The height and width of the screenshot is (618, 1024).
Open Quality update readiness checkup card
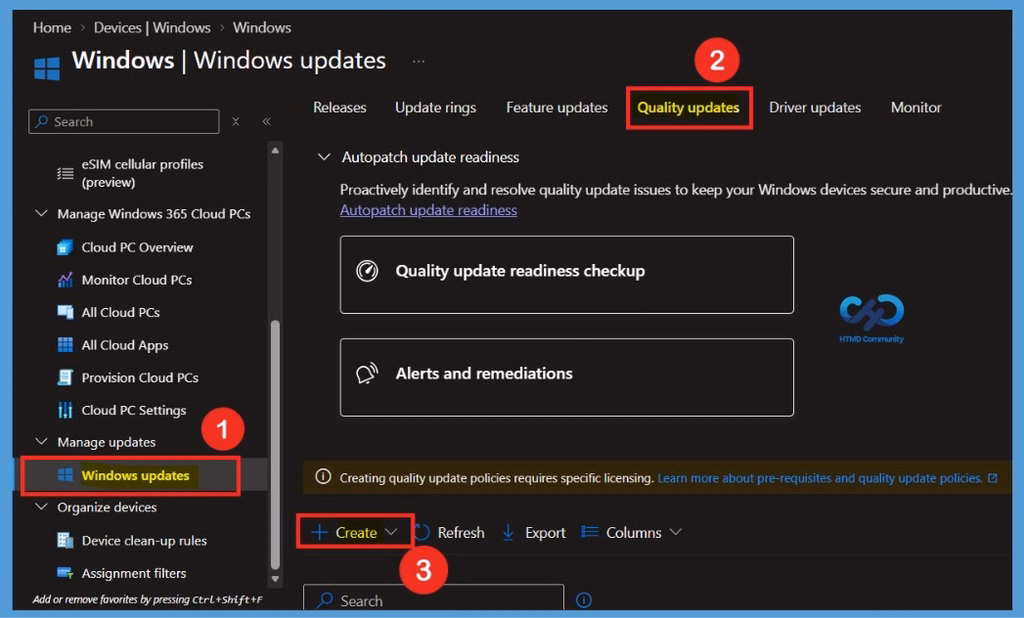567,274
